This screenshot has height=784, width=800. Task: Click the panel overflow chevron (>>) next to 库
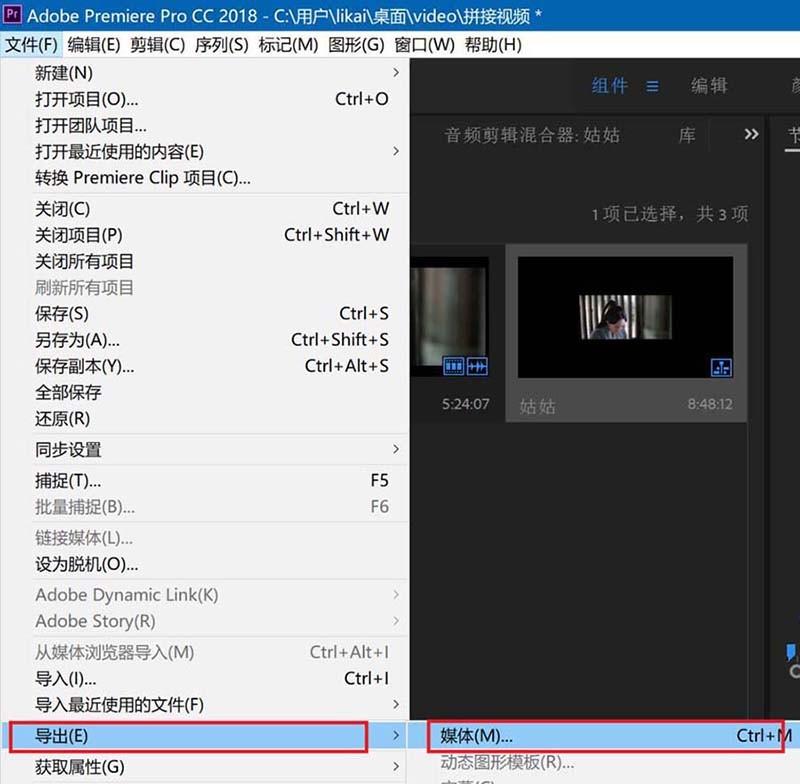pos(751,135)
